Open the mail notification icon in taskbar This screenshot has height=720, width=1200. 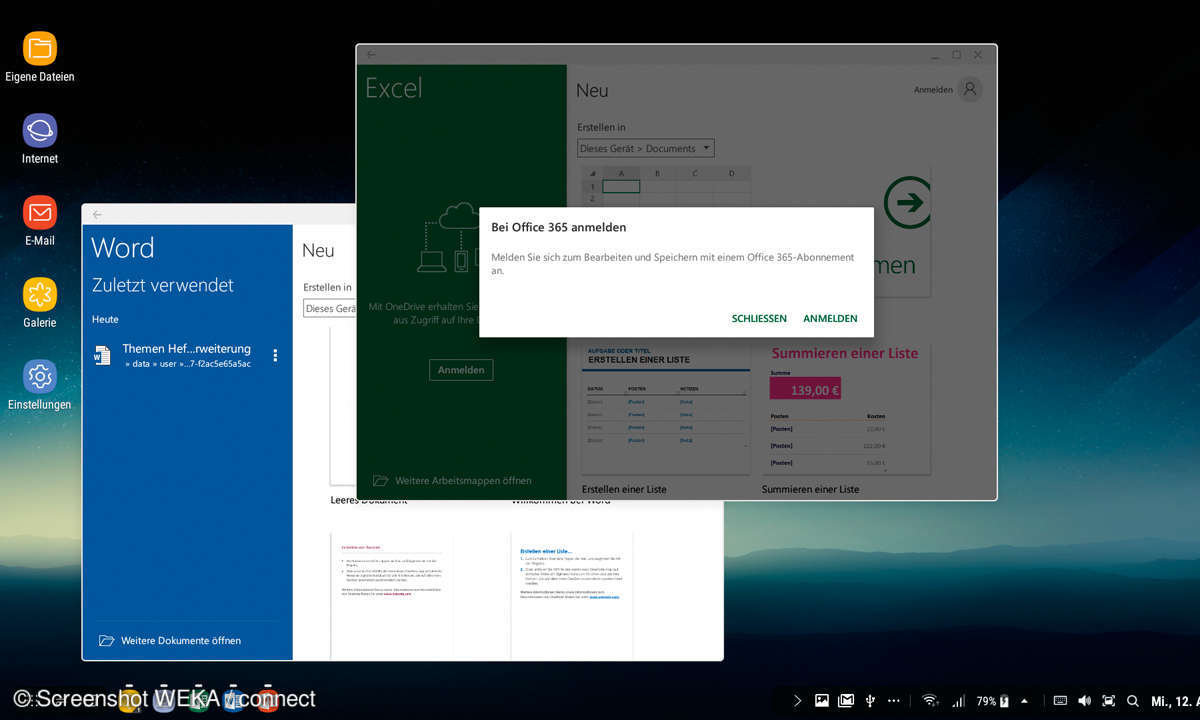click(x=846, y=701)
